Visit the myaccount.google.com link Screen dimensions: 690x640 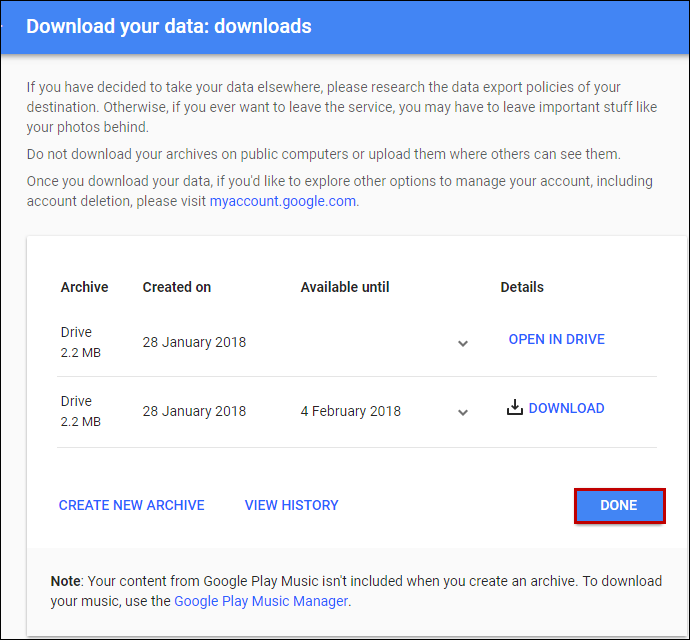[x=282, y=201]
